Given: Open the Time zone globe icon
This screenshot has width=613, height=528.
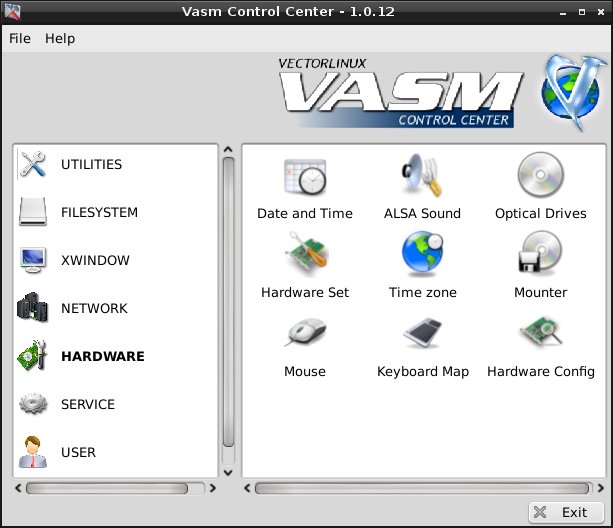Looking at the screenshot, I should coord(422,257).
